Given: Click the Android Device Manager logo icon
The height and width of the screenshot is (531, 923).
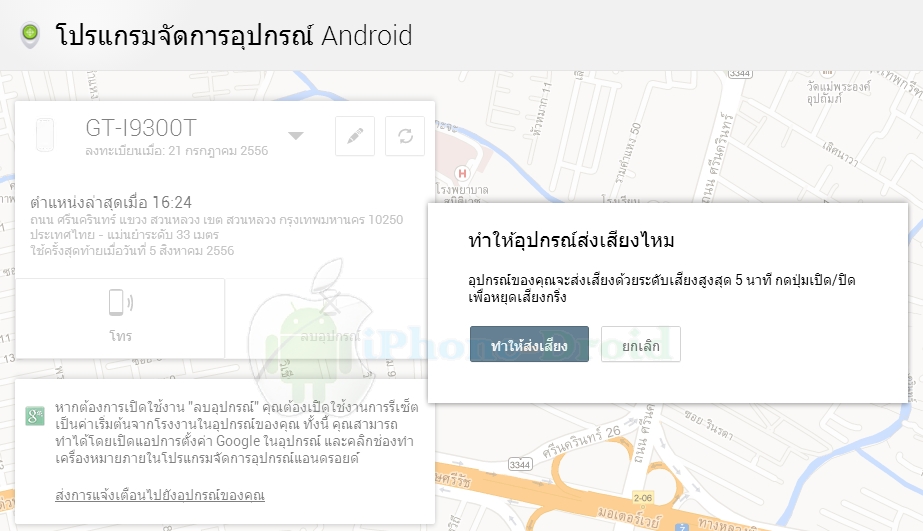Looking at the screenshot, I should tap(29, 35).
